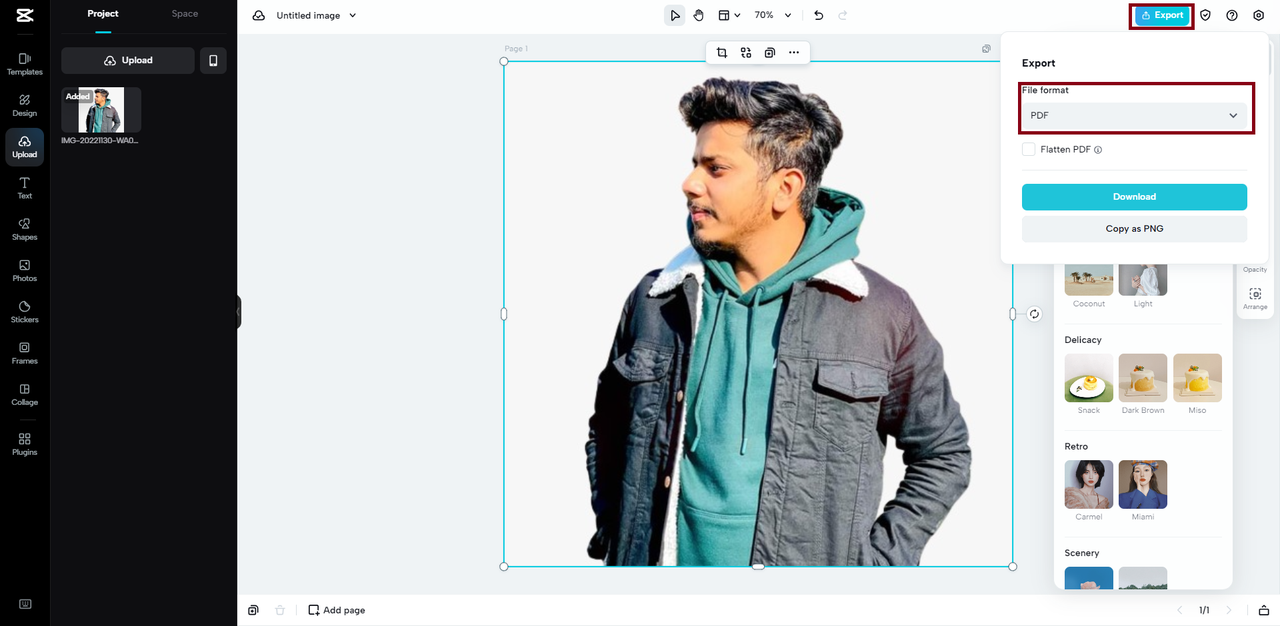The width and height of the screenshot is (1280, 626).
Task: Apply the Carmel filter
Action: point(1089,484)
